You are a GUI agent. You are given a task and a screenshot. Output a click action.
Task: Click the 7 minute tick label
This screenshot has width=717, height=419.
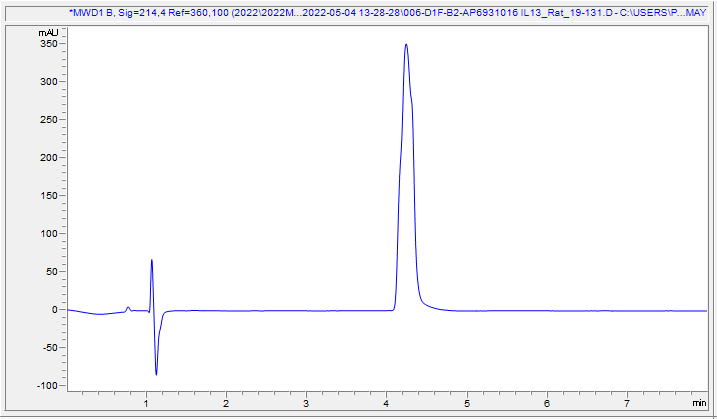click(626, 403)
